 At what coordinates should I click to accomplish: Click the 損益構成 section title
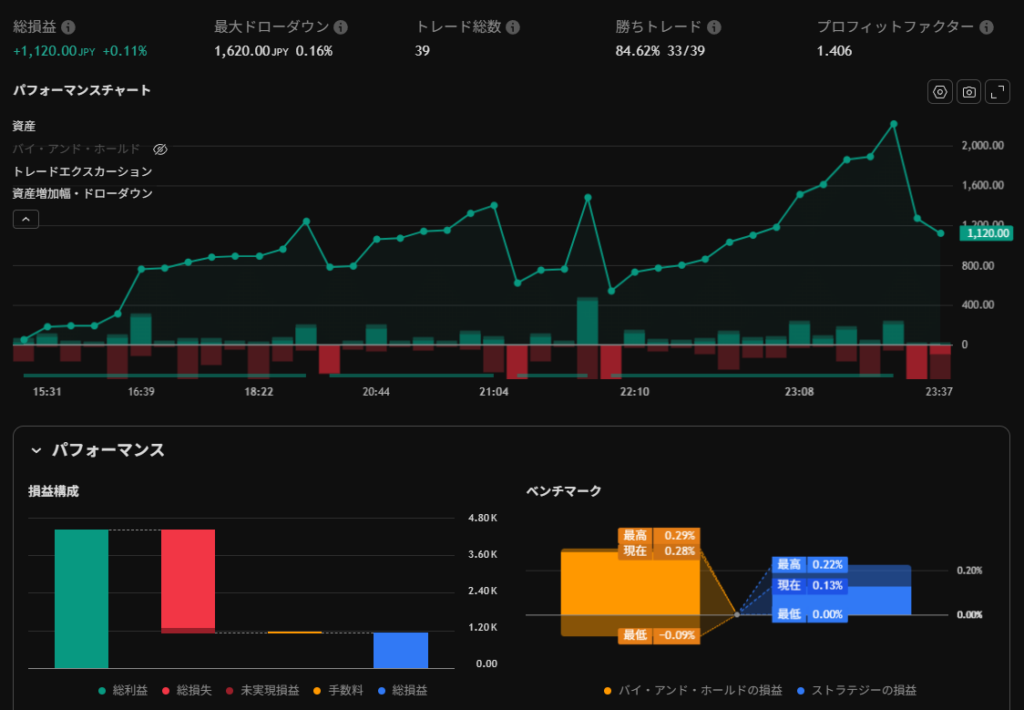[x=53, y=491]
